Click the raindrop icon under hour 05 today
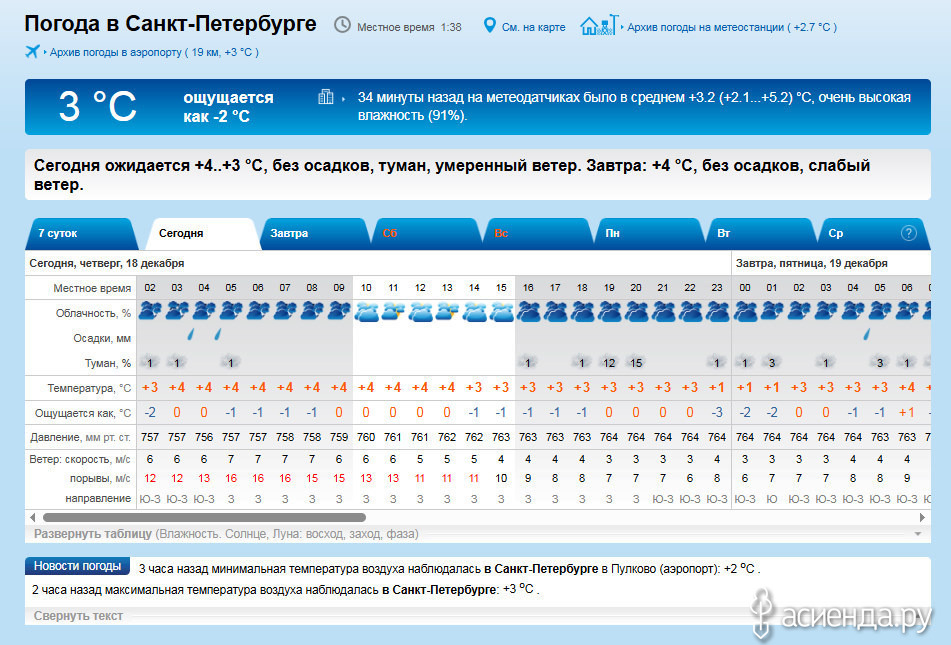This screenshot has height=645, width=951. click(218, 334)
